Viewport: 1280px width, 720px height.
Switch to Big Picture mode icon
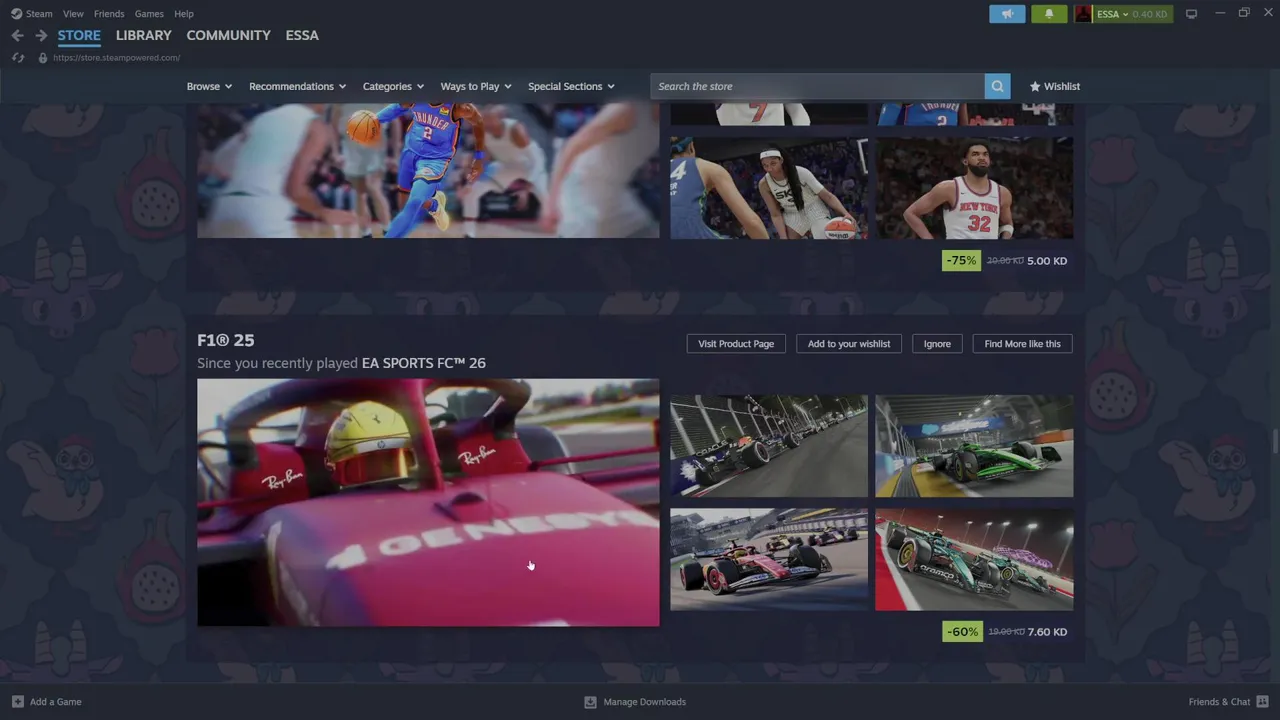coord(1191,14)
